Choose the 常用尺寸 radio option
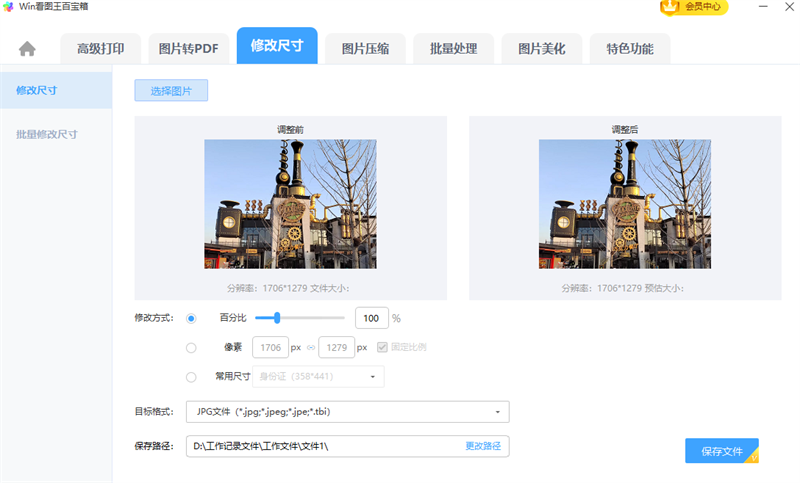Viewport: 800px width, 483px height. click(x=191, y=377)
